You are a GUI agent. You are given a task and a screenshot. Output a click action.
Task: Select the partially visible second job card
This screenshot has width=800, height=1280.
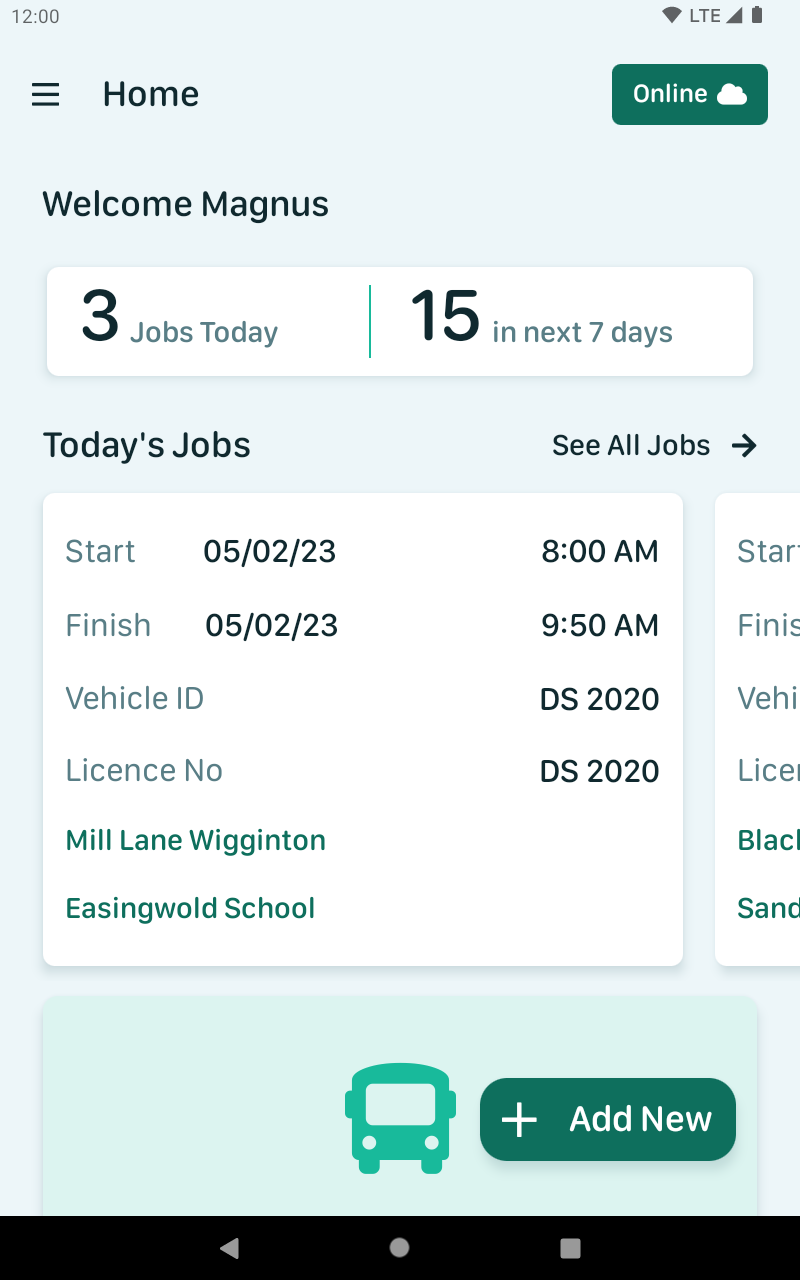758,729
